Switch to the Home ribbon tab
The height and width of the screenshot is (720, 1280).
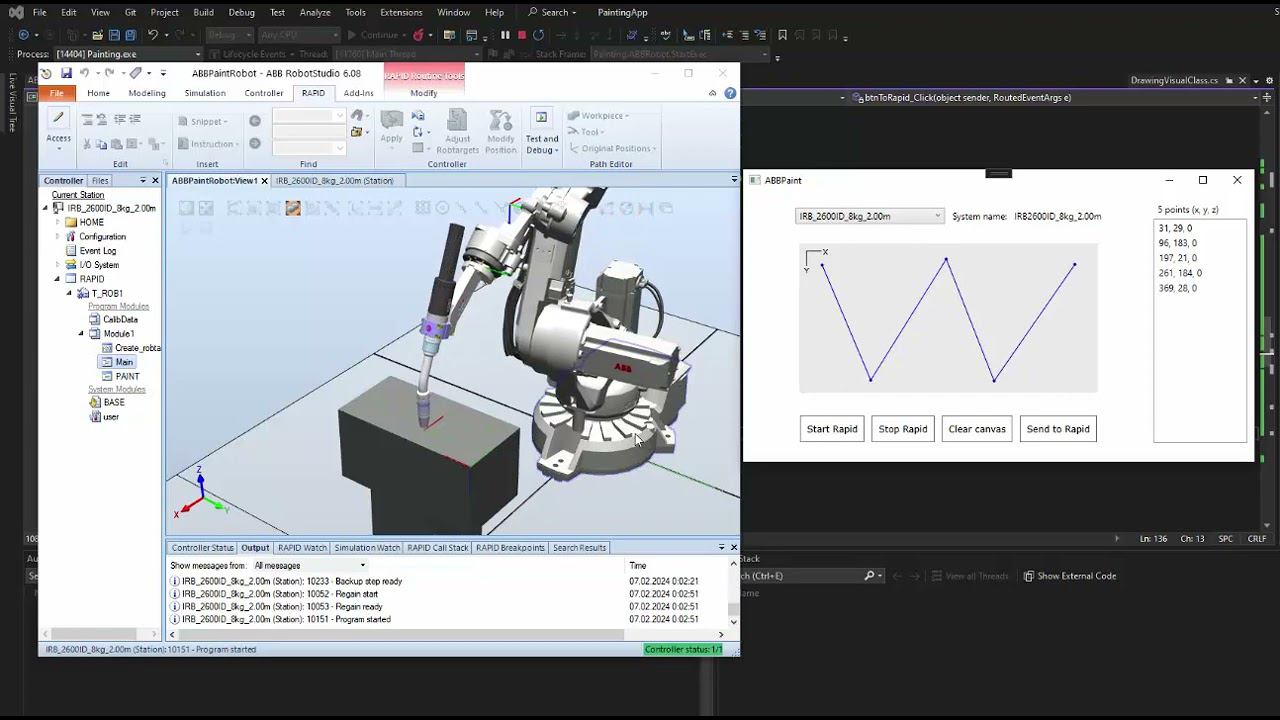pyautogui.click(x=98, y=93)
